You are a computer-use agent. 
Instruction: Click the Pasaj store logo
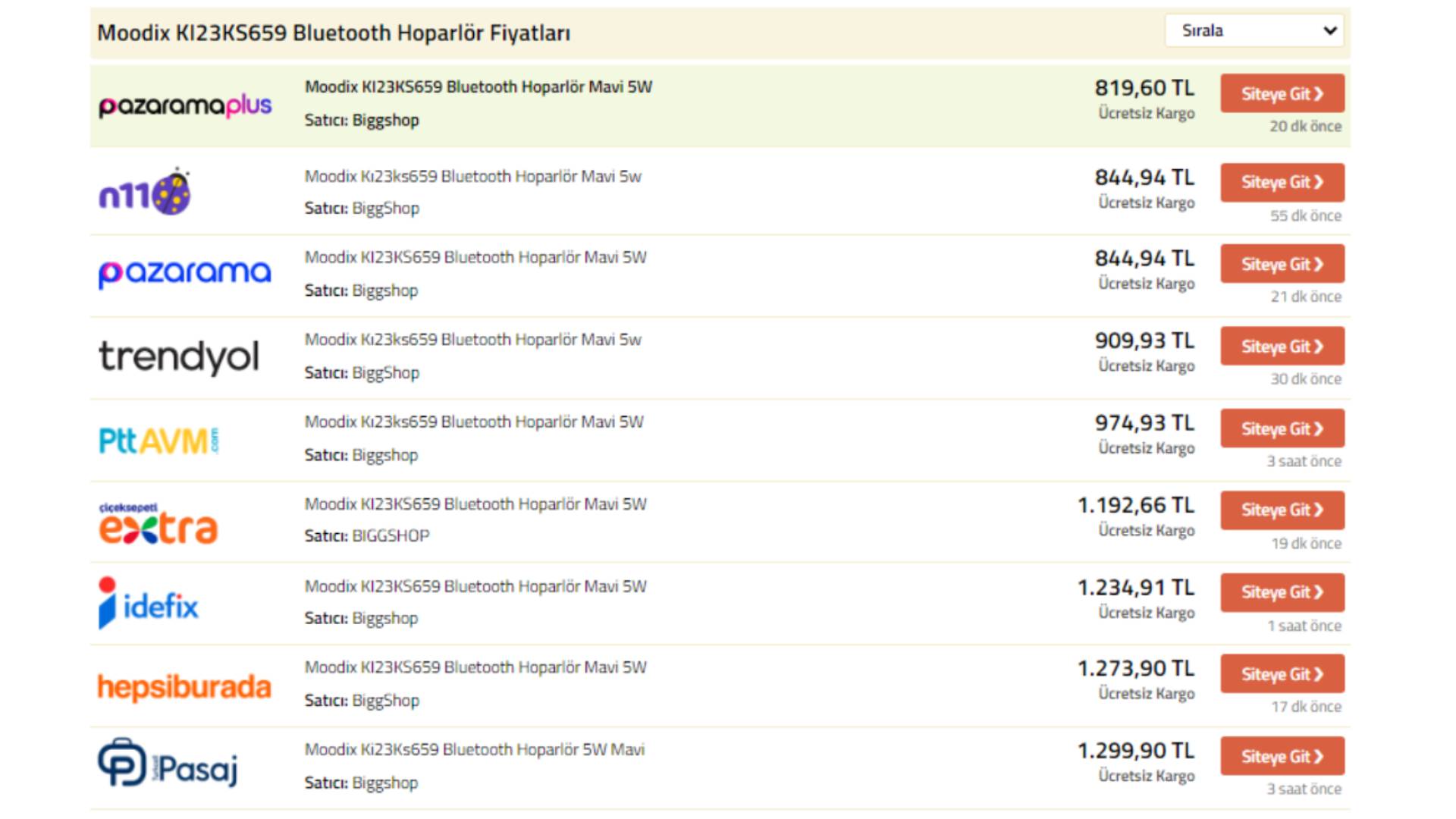click(168, 764)
